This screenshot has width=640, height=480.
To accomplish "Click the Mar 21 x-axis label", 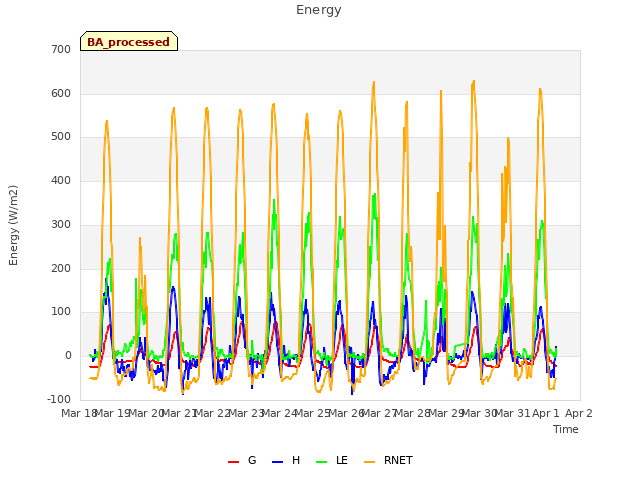I will point(178,413).
